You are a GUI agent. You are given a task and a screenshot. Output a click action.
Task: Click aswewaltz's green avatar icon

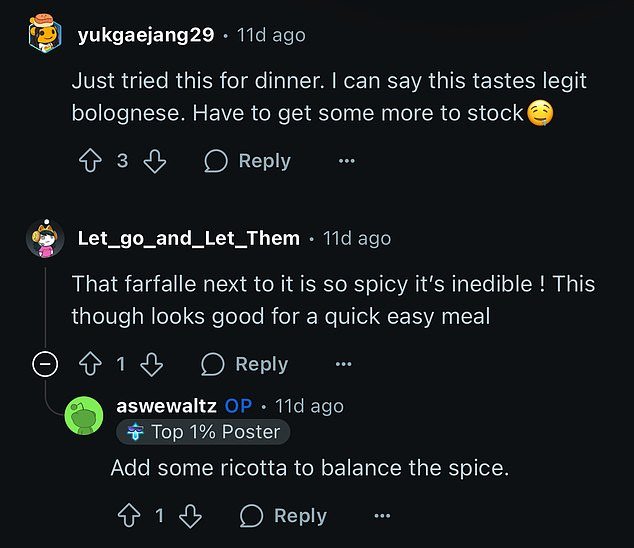coord(84,416)
